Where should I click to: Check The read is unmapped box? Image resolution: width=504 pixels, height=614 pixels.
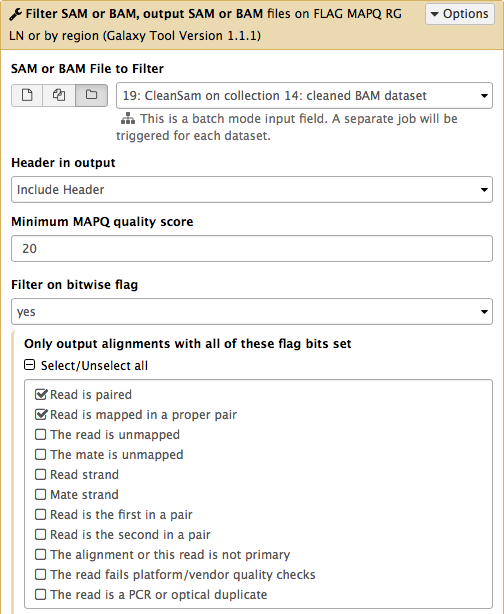click(x=40, y=434)
